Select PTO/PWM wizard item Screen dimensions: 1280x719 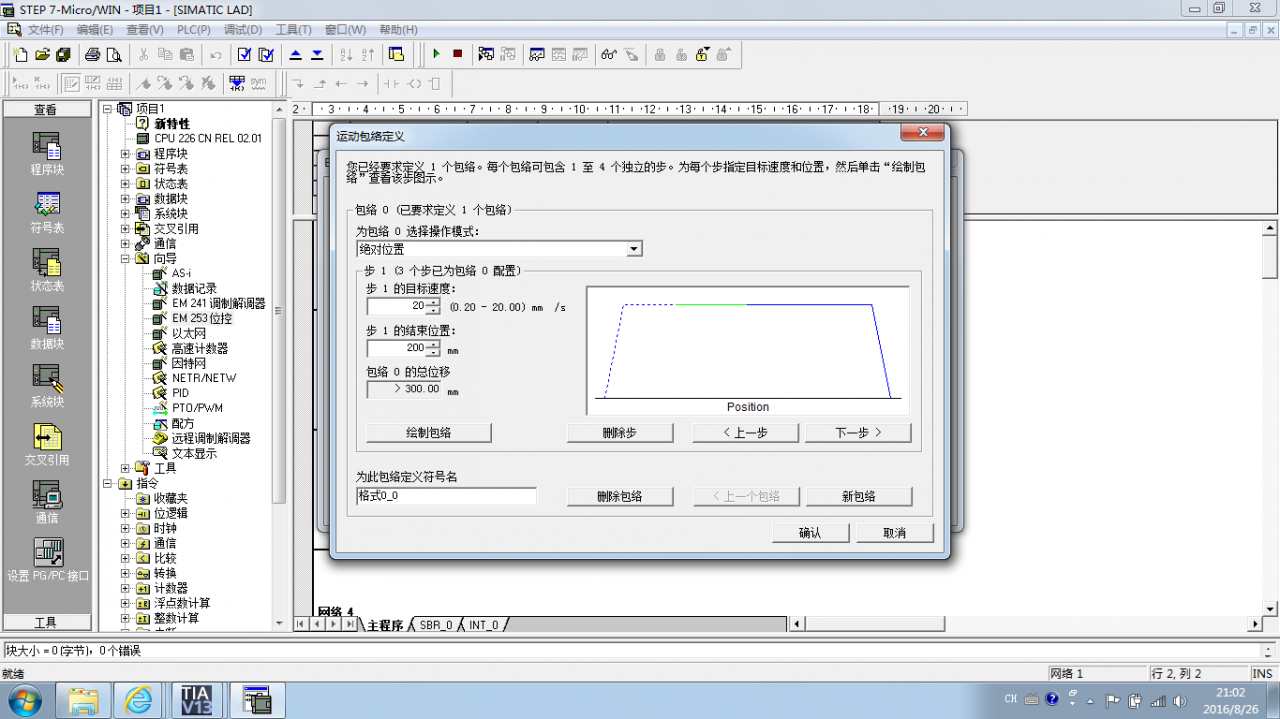[197, 408]
